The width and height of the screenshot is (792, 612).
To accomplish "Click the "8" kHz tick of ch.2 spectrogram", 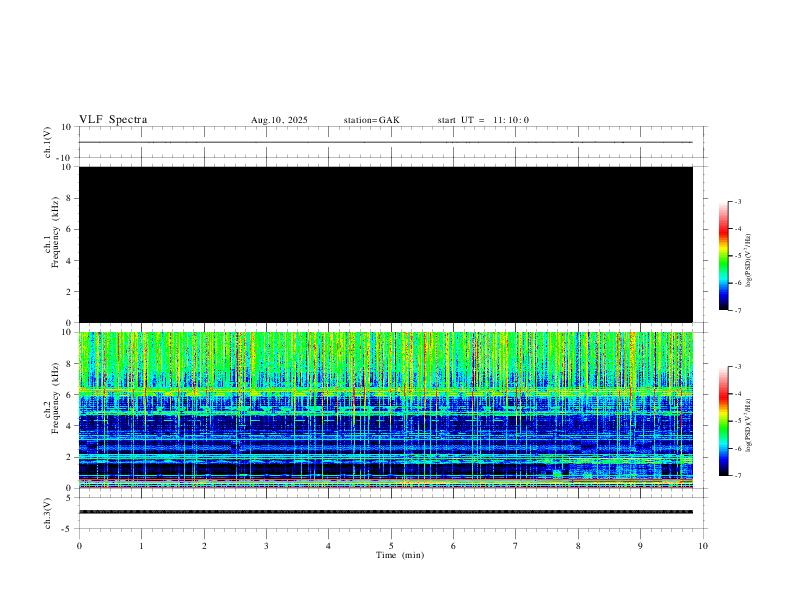I will (70, 364).
